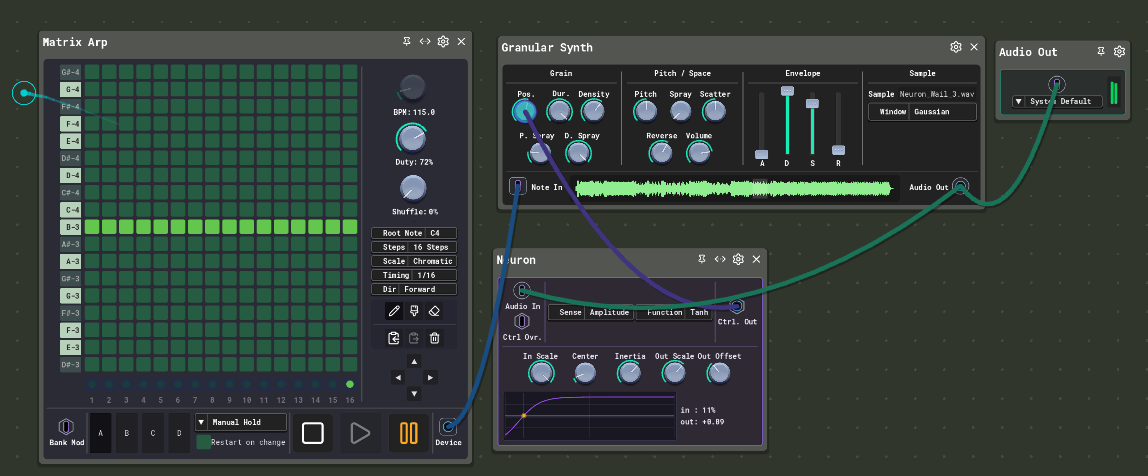Pin the Matrix Arp module
Viewport: 1148px width, 476px height.
406,42
